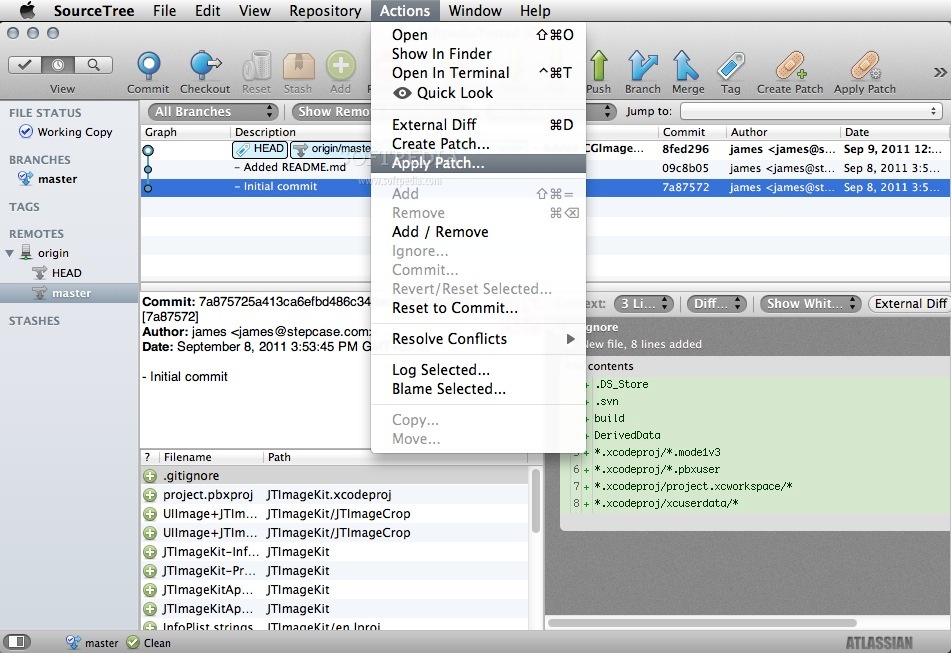This screenshot has height=653, width=951.
Task: Click the Tag toolbar icon
Action: click(731, 65)
